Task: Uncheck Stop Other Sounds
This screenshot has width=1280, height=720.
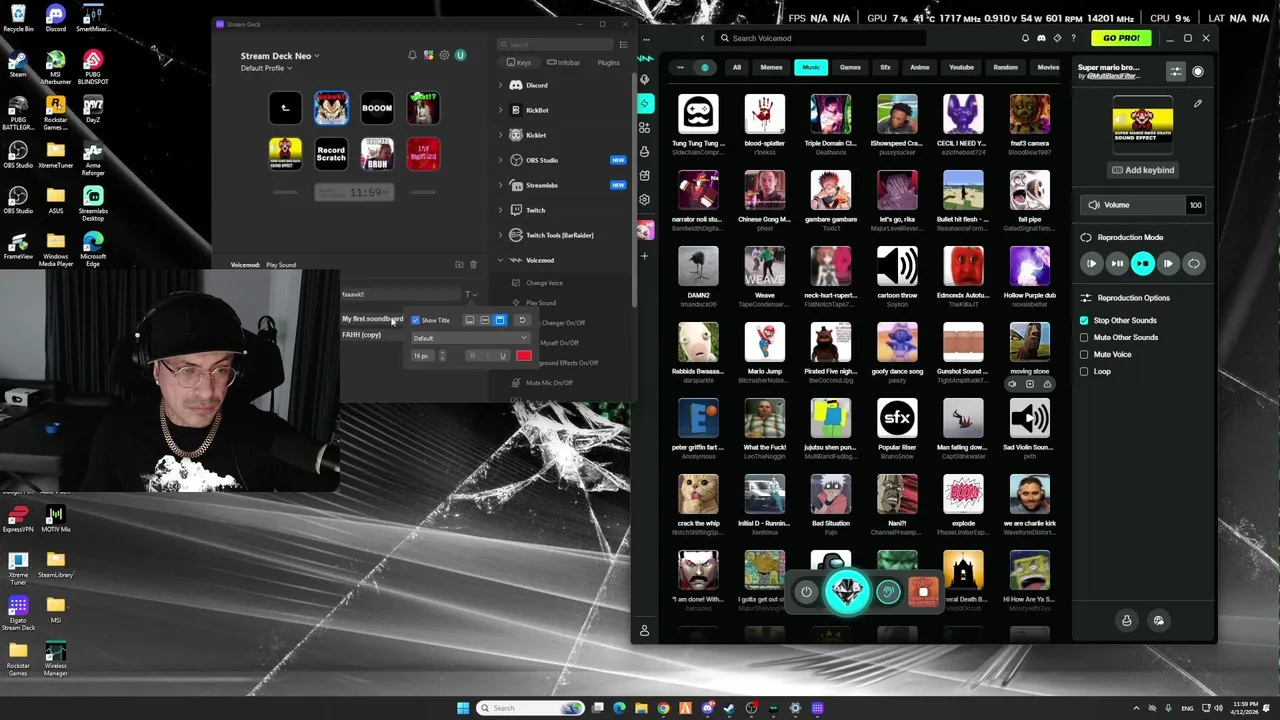Action: 1084,320
